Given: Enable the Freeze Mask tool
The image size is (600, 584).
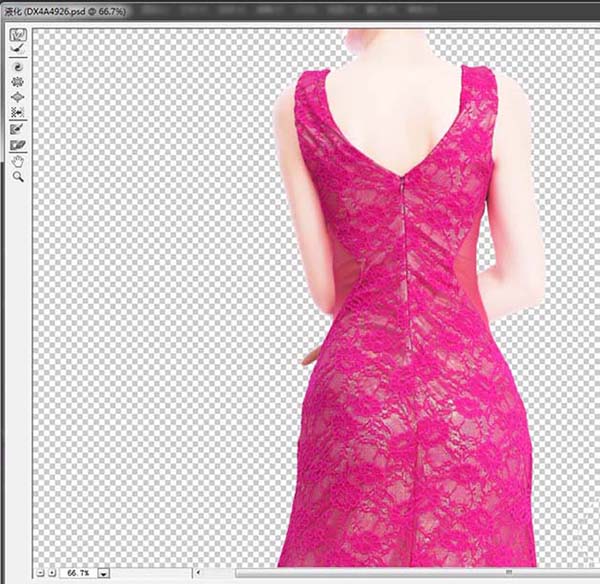Looking at the screenshot, I should click(17, 129).
